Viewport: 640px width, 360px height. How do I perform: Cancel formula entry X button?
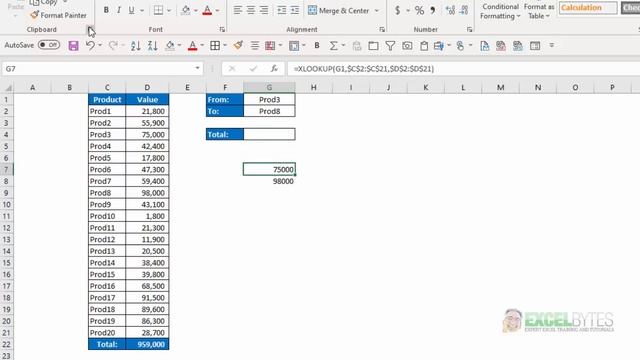[232, 69]
